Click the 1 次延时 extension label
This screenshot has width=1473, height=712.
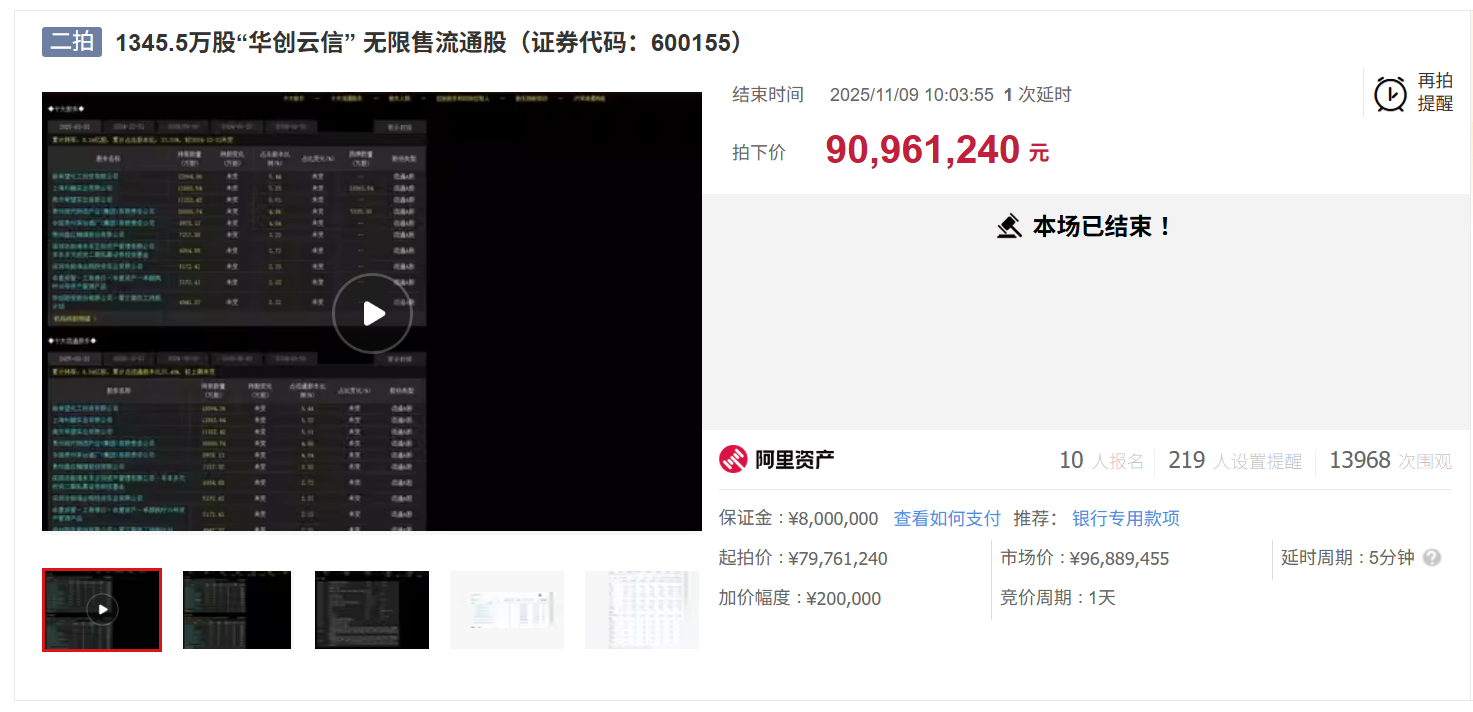click(1037, 95)
